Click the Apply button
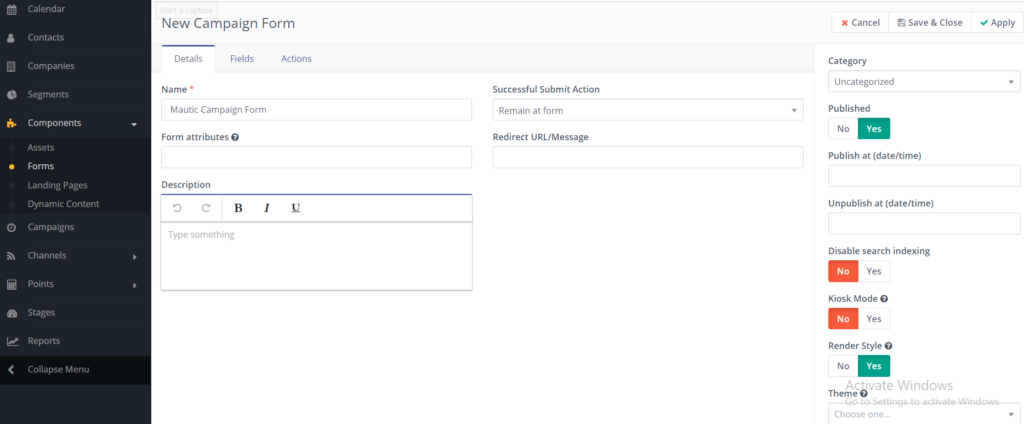Screen dimensions: 1024x424 coord(997,22)
